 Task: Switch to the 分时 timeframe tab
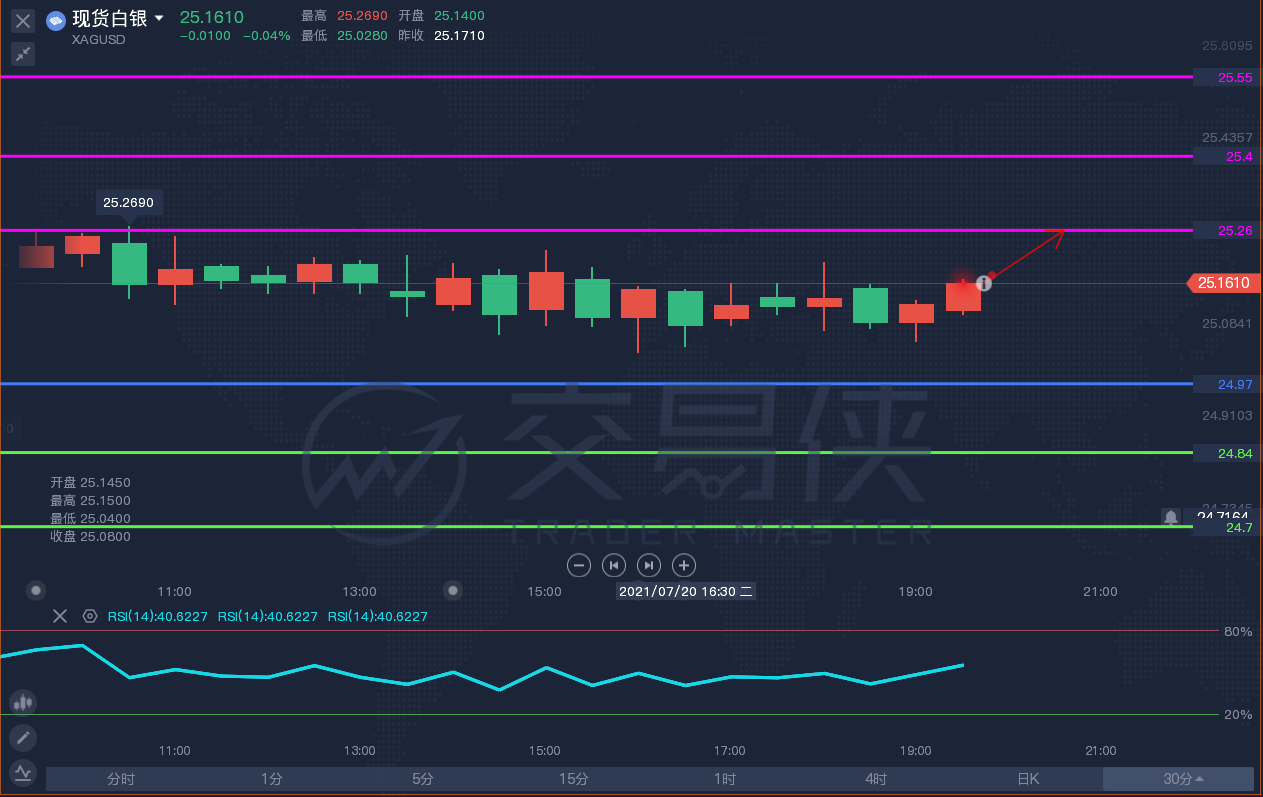[x=121, y=779]
